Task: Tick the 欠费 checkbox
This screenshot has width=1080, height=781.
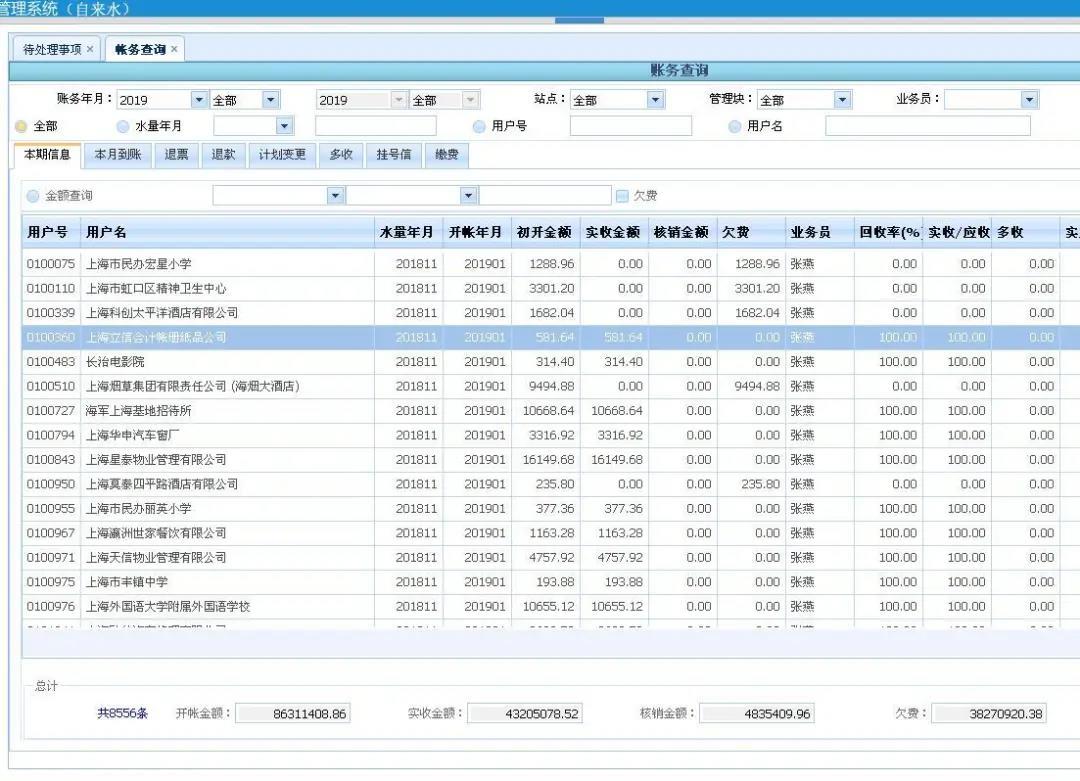Action: [622, 196]
